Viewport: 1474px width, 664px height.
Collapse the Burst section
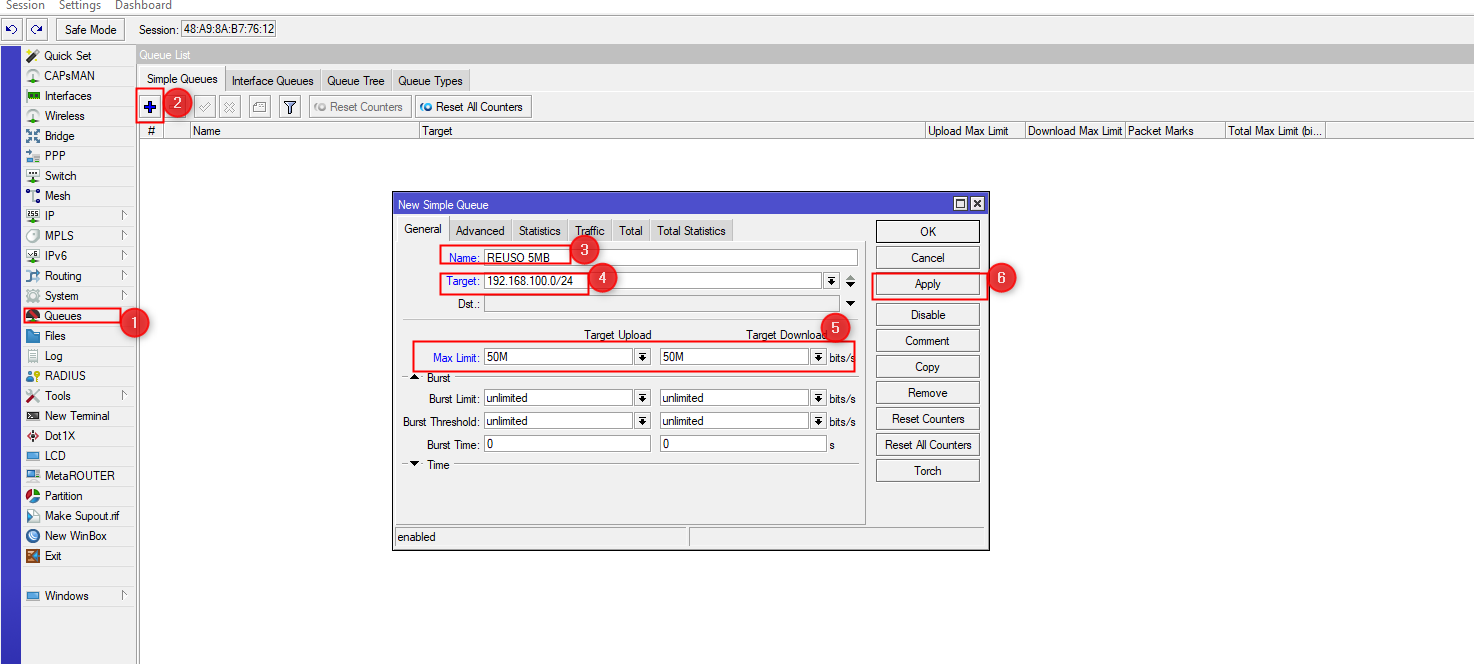click(x=414, y=378)
